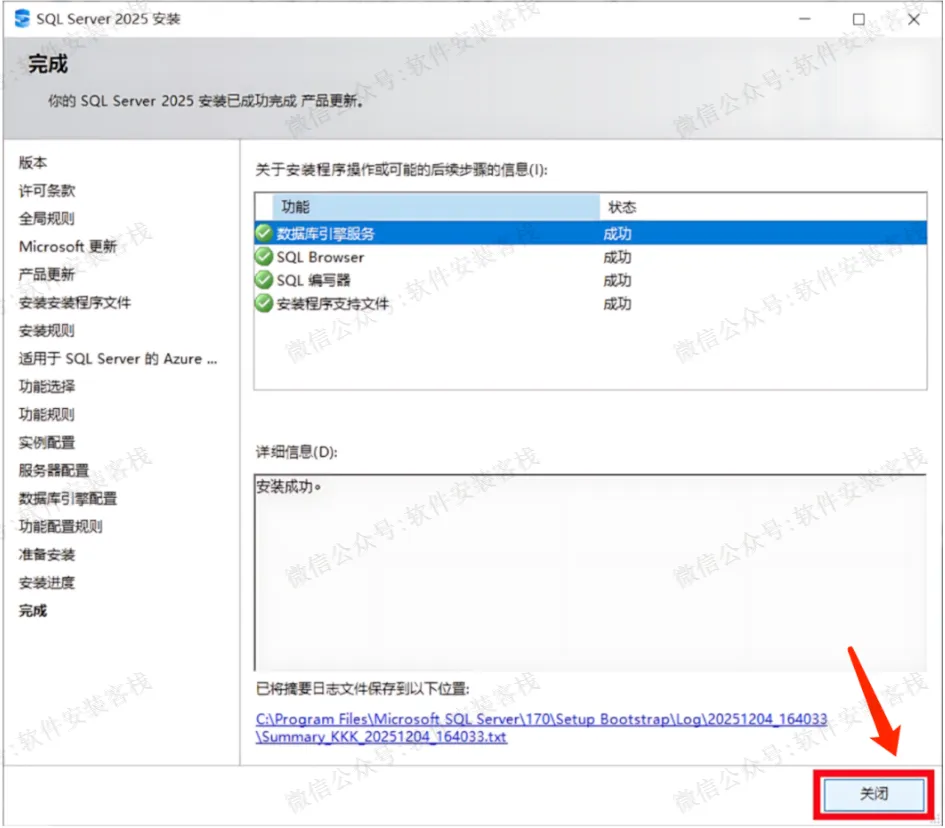This screenshot has height=828, width=945.
Task: Click green check icon beside 安装程序支持文件
Action: pos(264,303)
